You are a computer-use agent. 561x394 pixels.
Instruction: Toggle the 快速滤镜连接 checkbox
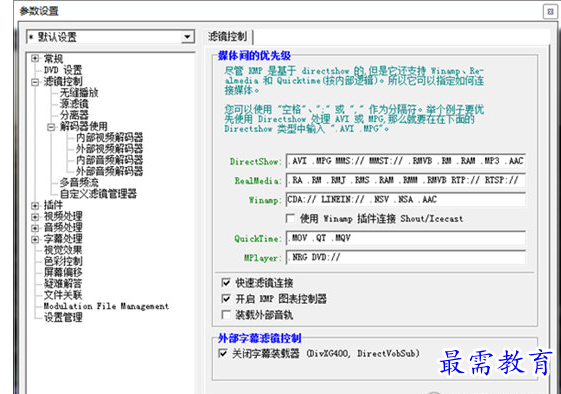click(226, 283)
